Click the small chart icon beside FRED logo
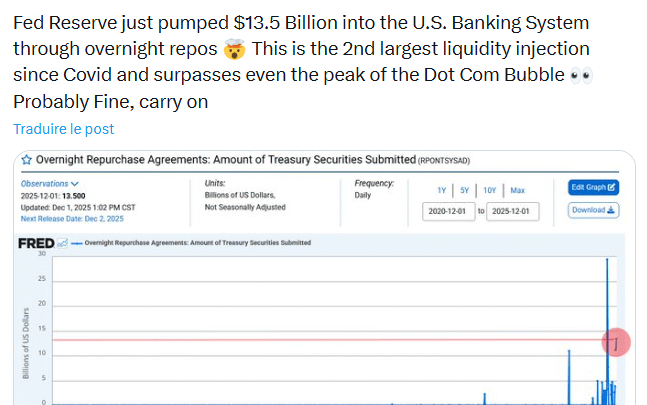This screenshot has width=647, height=405. (x=62, y=243)
